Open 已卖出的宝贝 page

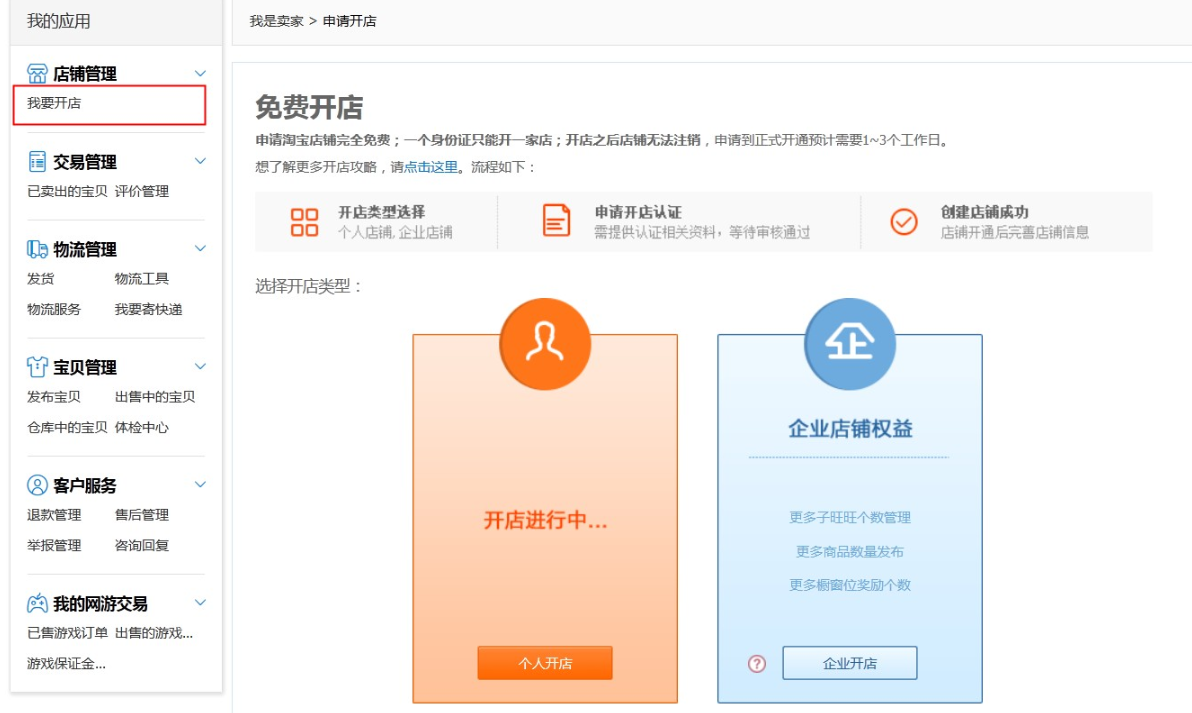pos(67,192)
